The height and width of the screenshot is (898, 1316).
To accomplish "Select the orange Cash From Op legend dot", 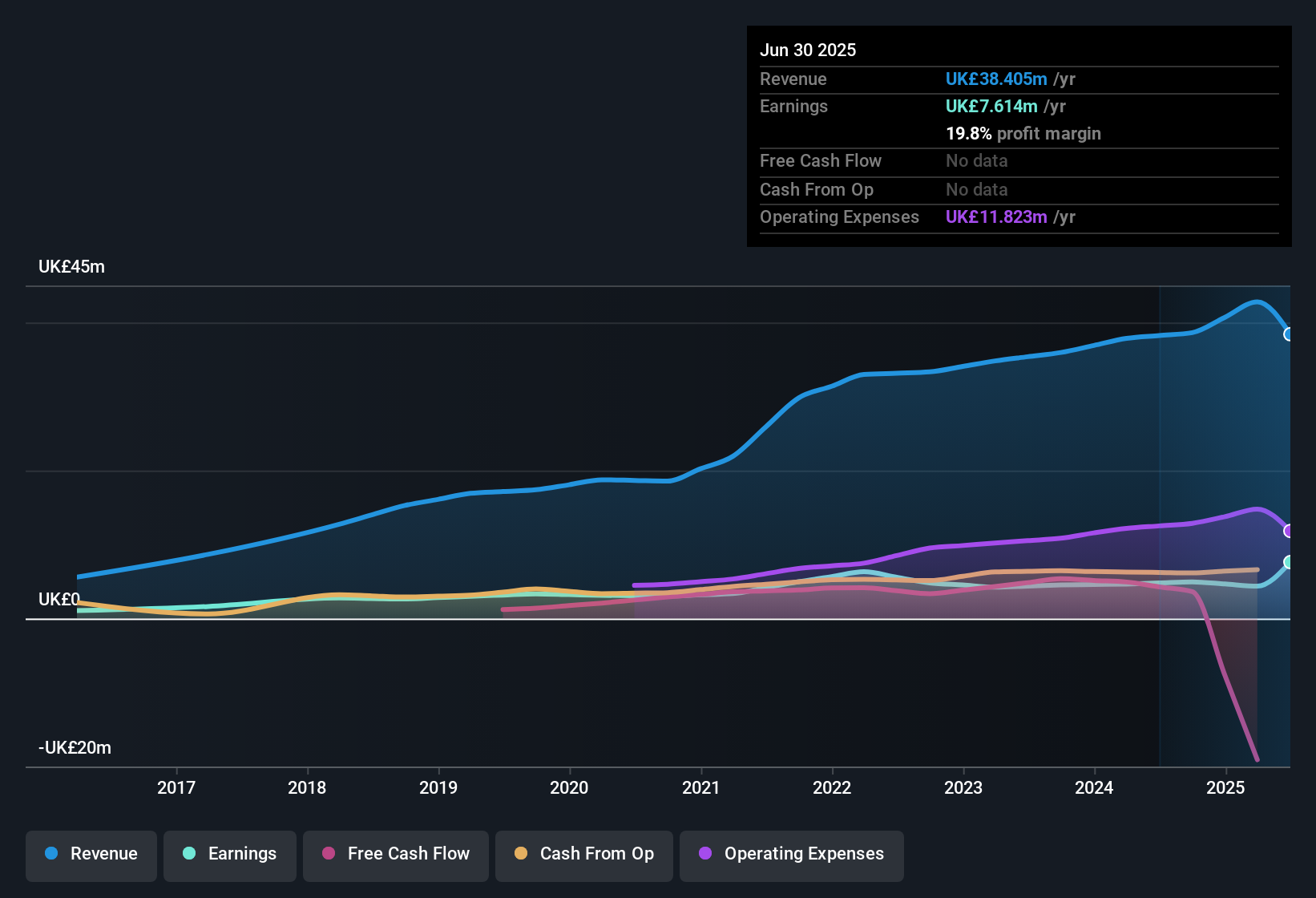I will [522, 854].
